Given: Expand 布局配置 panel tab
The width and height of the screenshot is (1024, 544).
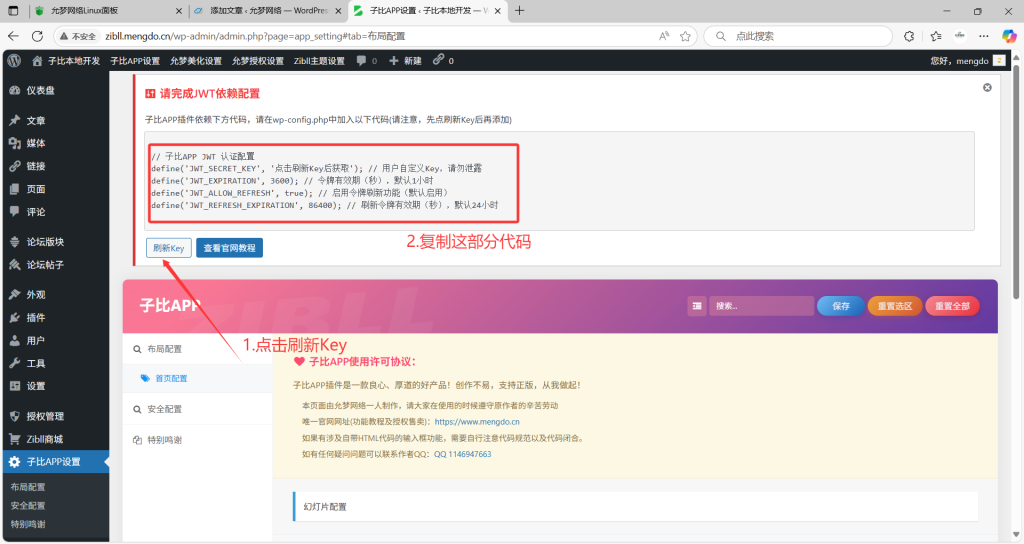Looking at the screenshot, I should [197, 349].
